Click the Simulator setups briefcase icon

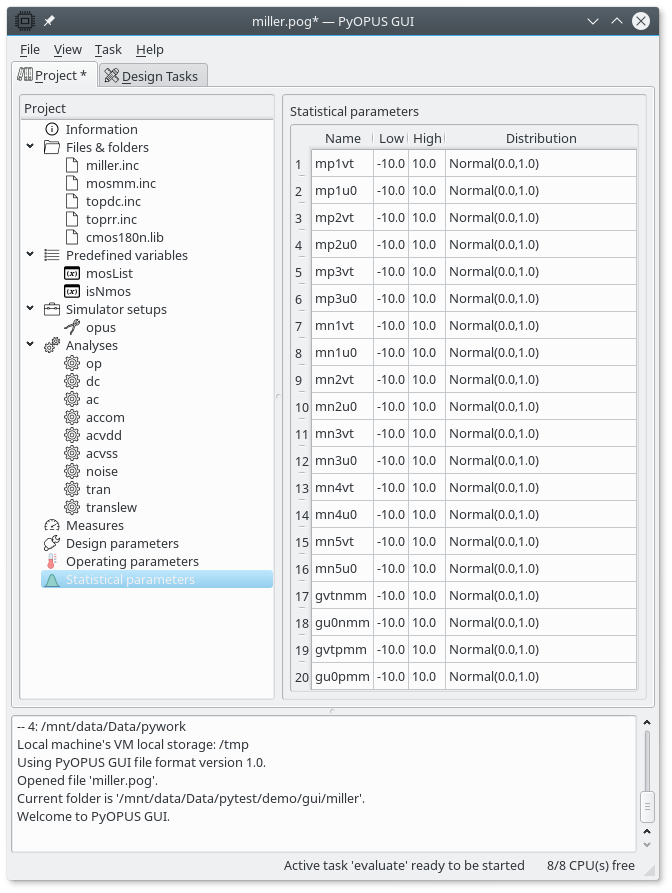point(52,309)
